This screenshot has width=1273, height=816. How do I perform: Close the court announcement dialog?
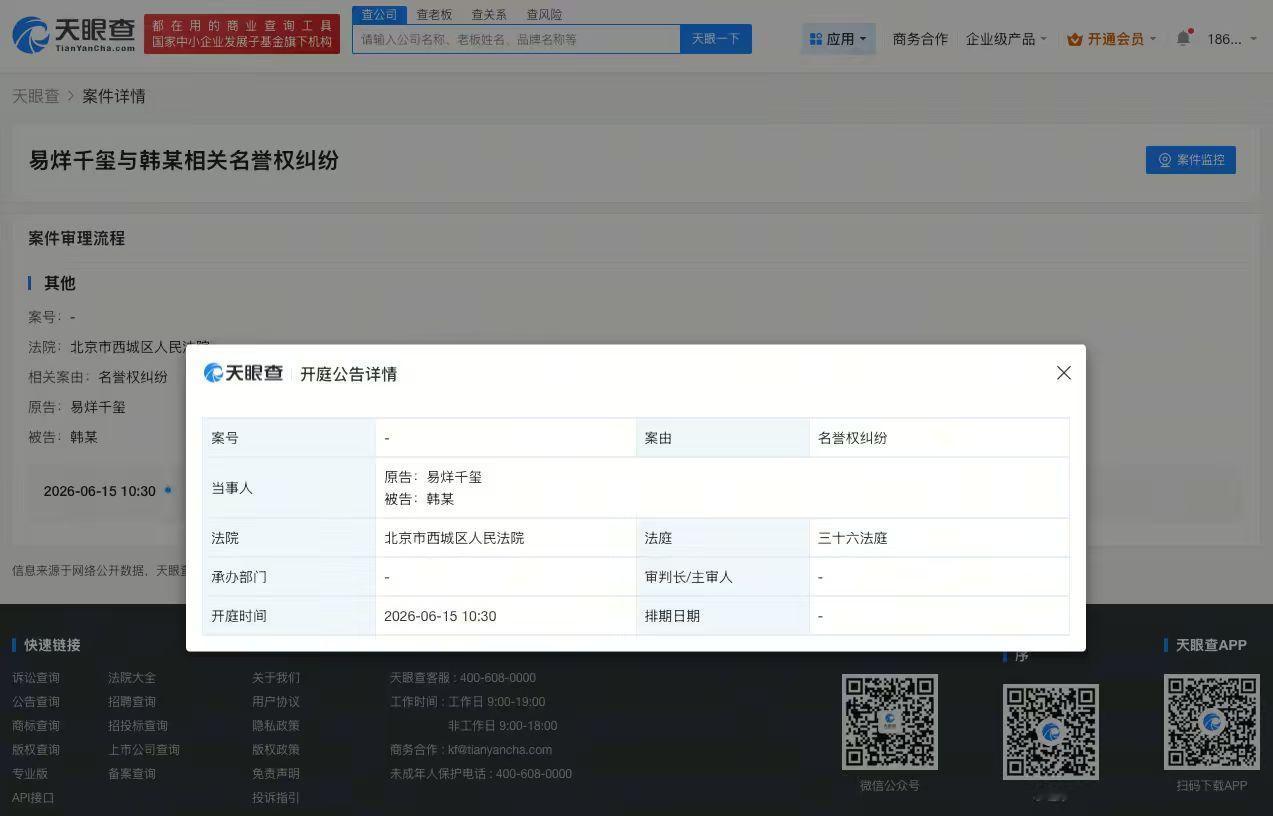(1064, 373)
